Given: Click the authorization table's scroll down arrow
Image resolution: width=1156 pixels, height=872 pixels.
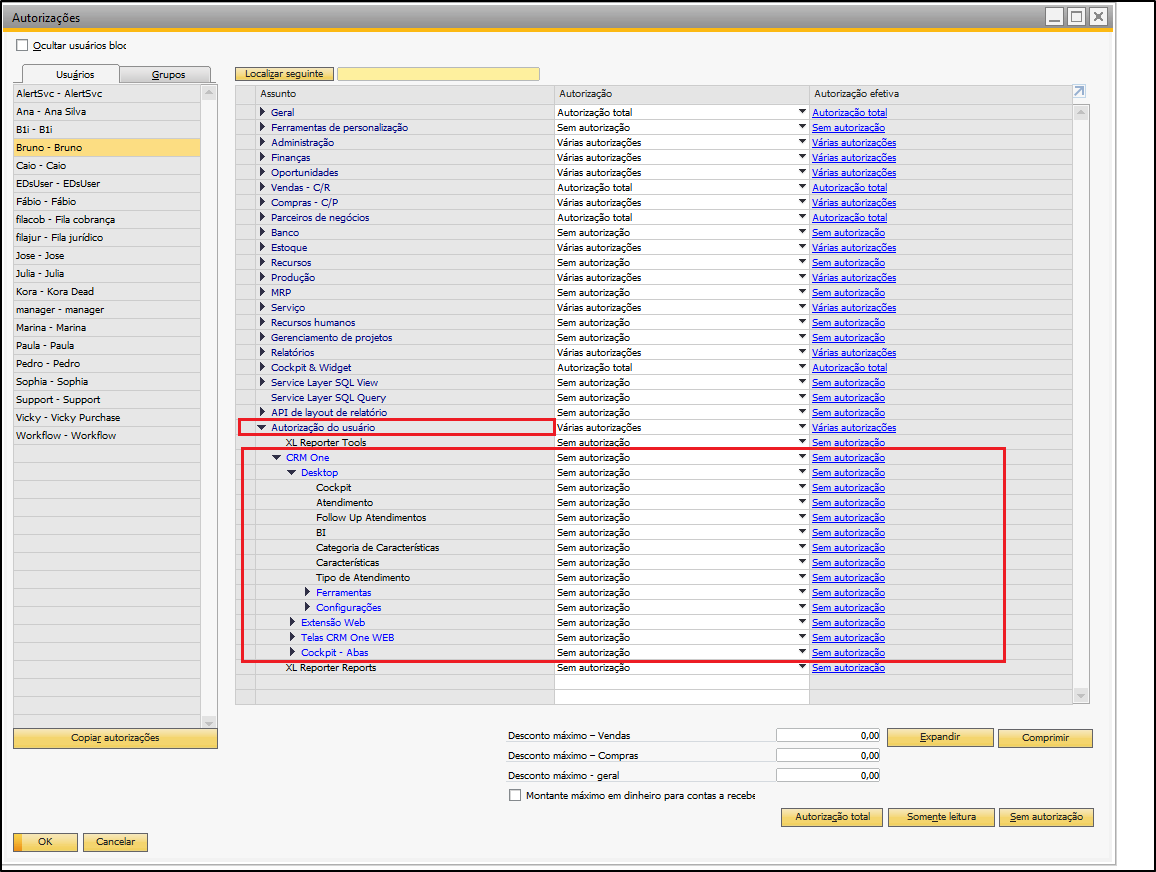Looking at the screenshot, I should coord(1081,695).
